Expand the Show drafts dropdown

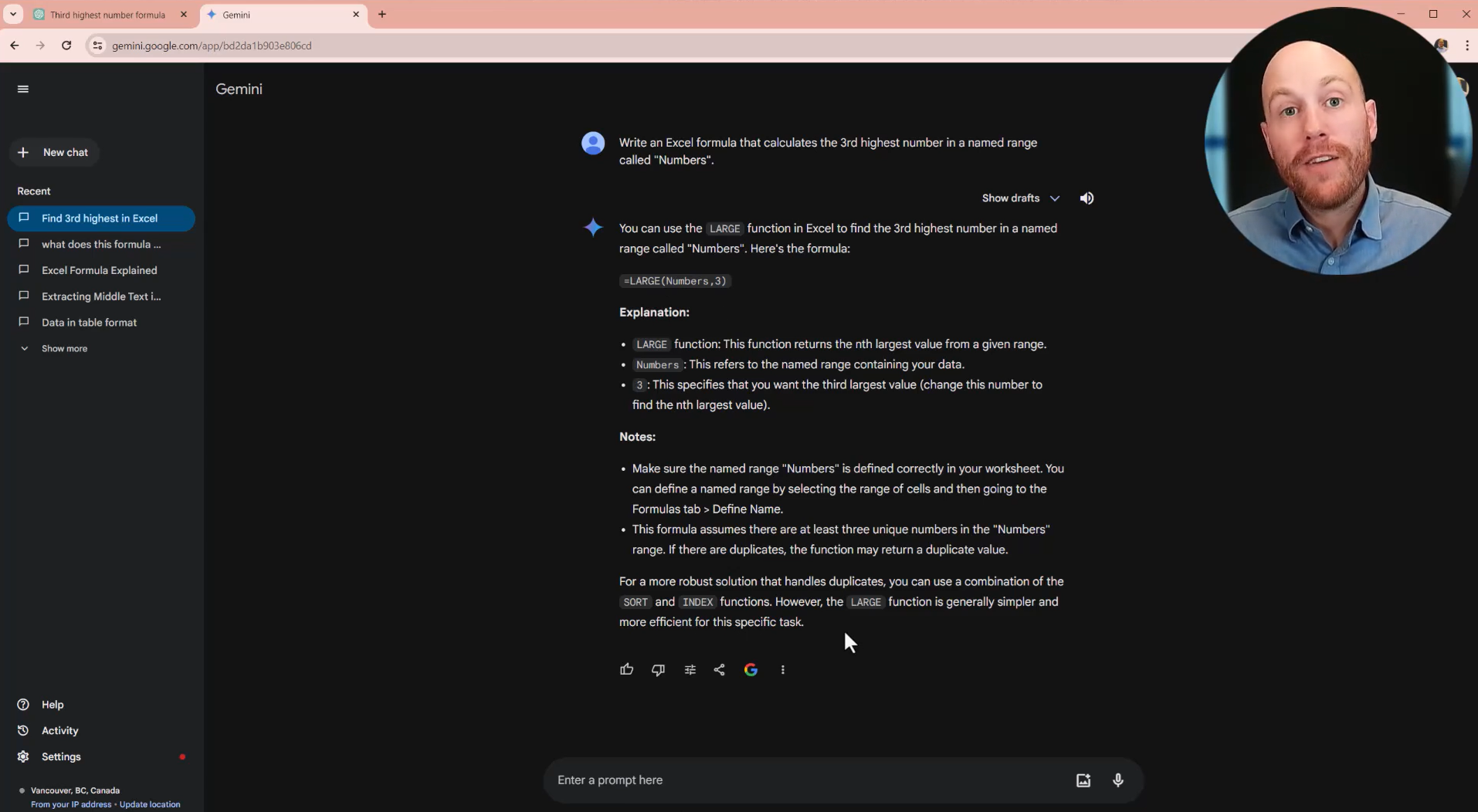(1020, 198)
